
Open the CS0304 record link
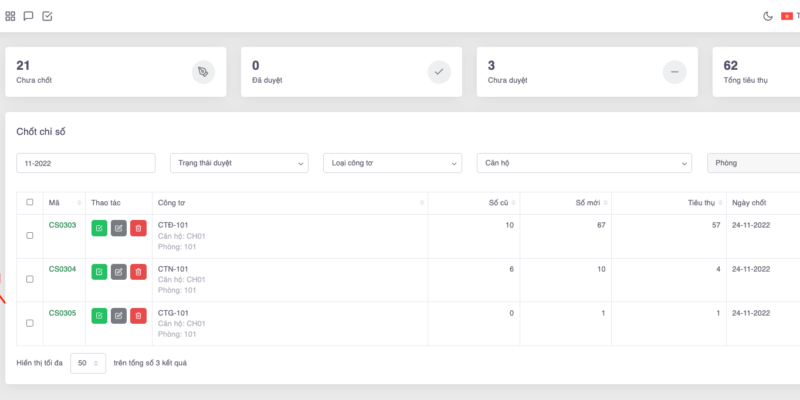[62, 269]
